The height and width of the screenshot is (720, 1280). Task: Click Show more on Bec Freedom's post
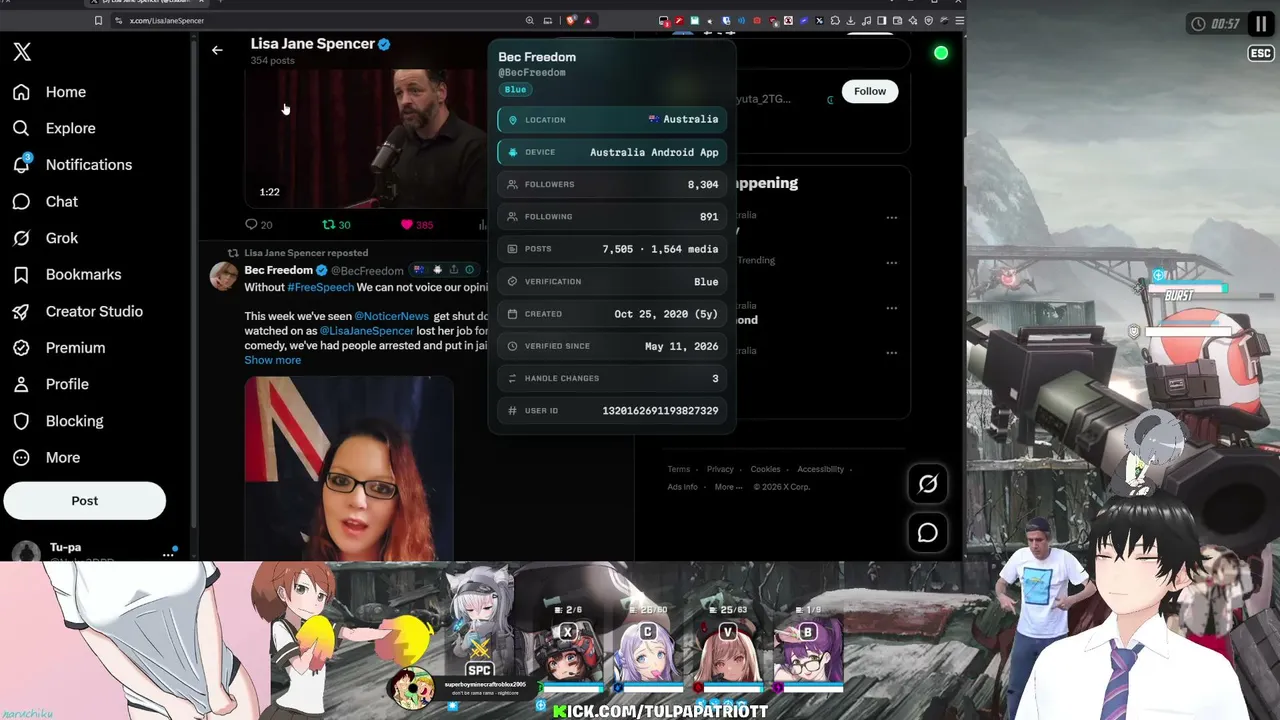273,360
